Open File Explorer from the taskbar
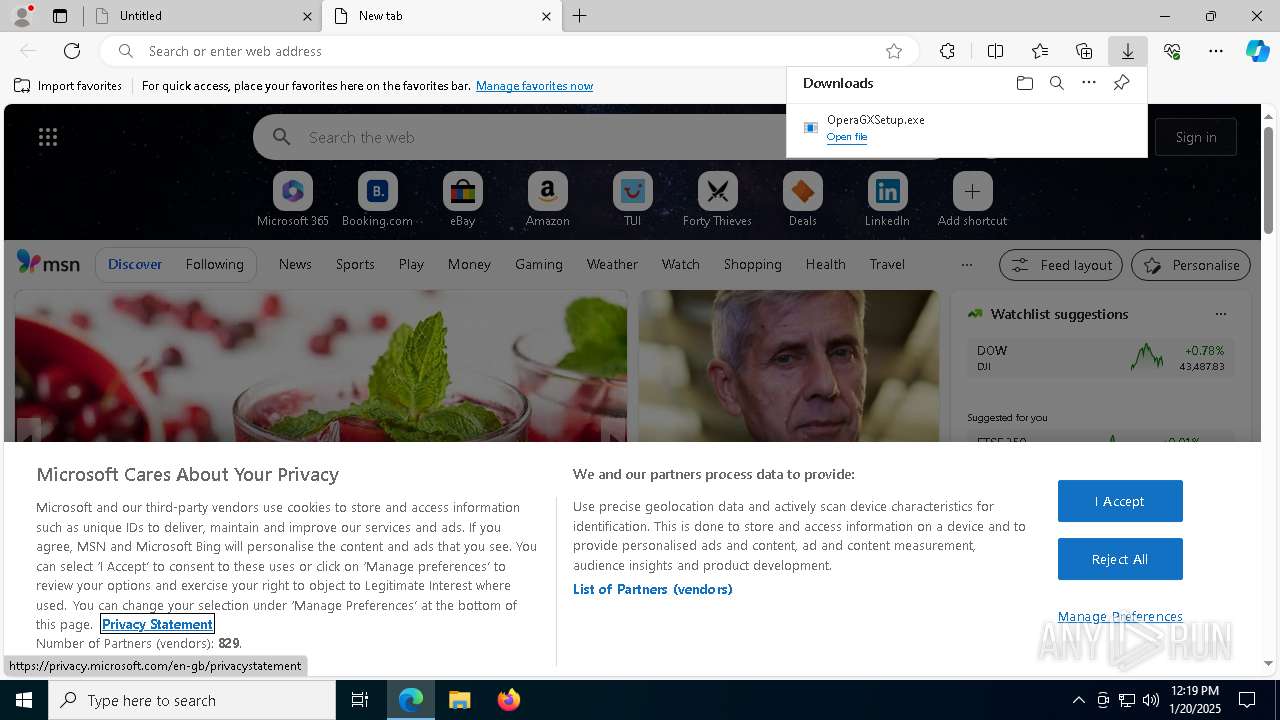The image size is (1280, 720). pos(459,700)
